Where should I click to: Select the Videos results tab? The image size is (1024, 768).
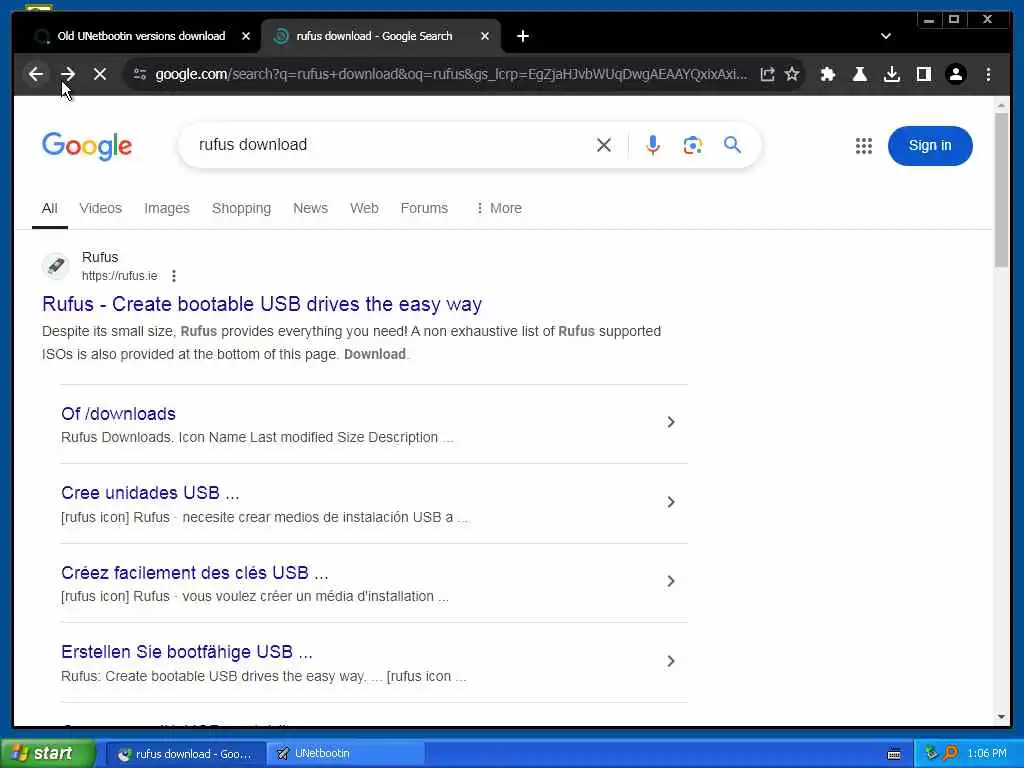101,208
